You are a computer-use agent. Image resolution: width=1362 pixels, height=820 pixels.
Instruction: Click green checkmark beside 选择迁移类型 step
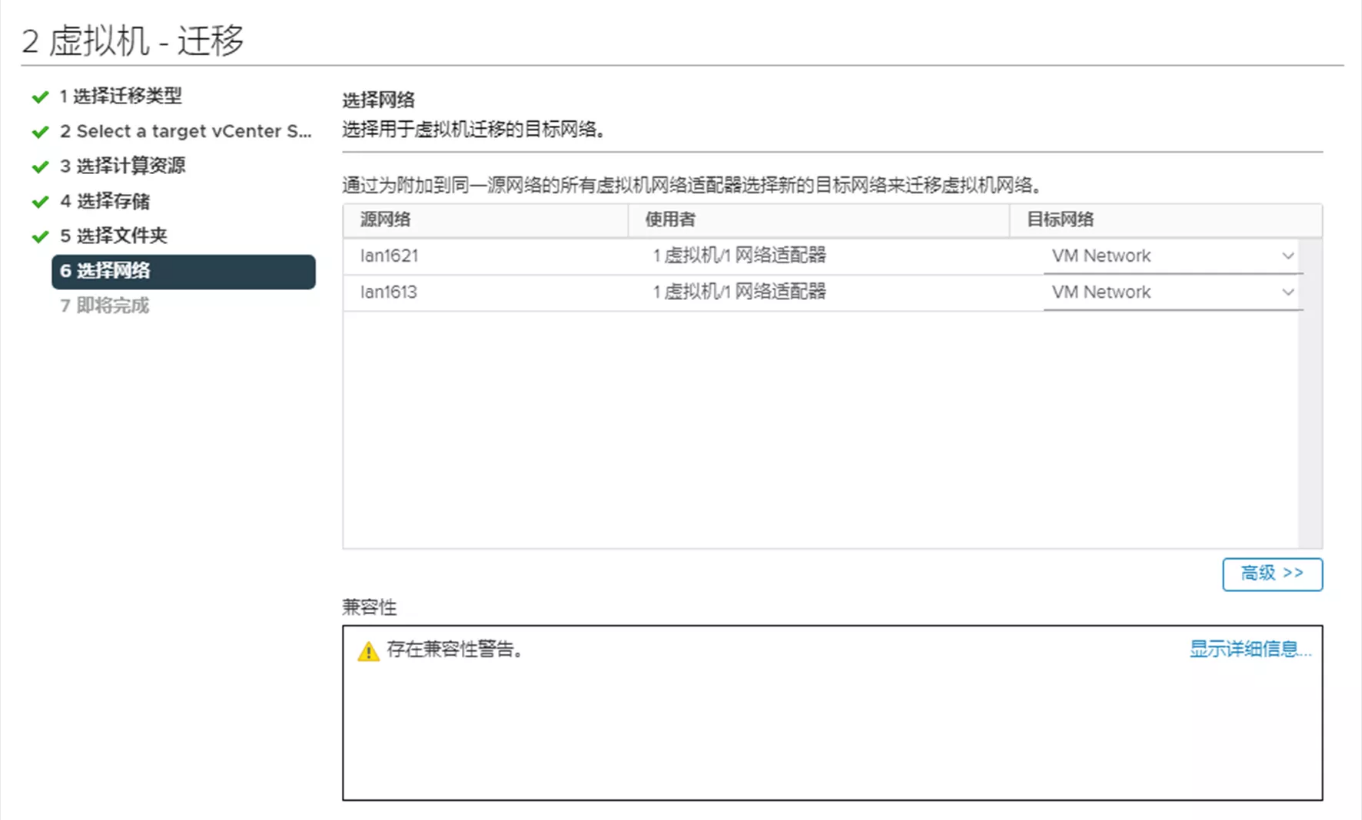pos(40,97)
